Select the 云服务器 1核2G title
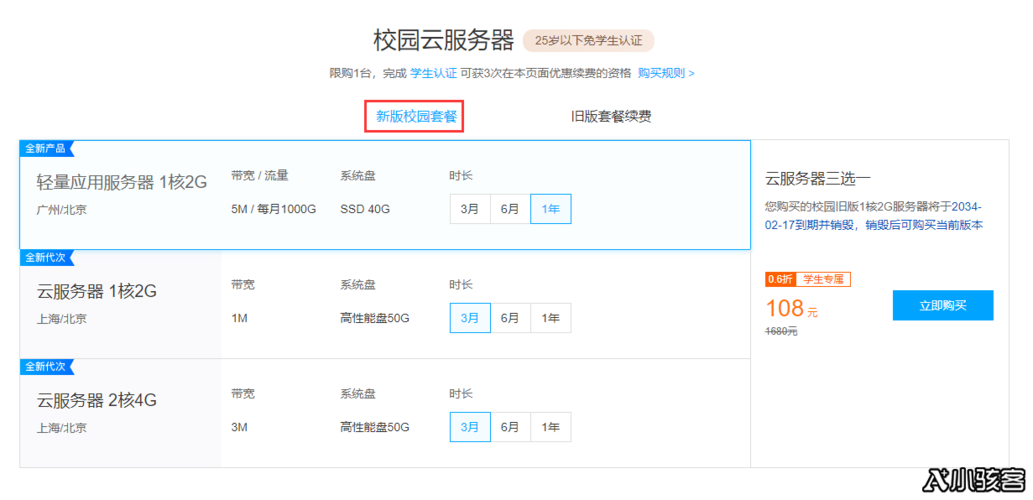This screenshot has width=1033, height=500. [x=97, y=291]
